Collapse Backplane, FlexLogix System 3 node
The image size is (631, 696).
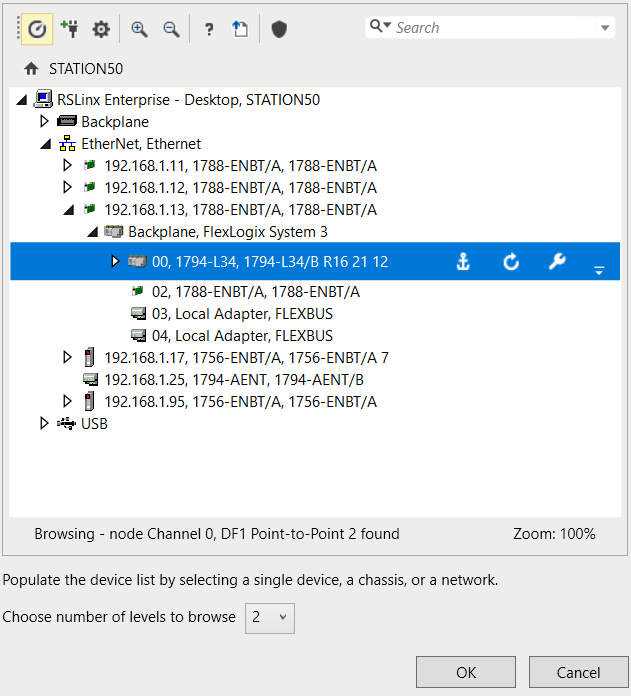(x=92, y=232)
